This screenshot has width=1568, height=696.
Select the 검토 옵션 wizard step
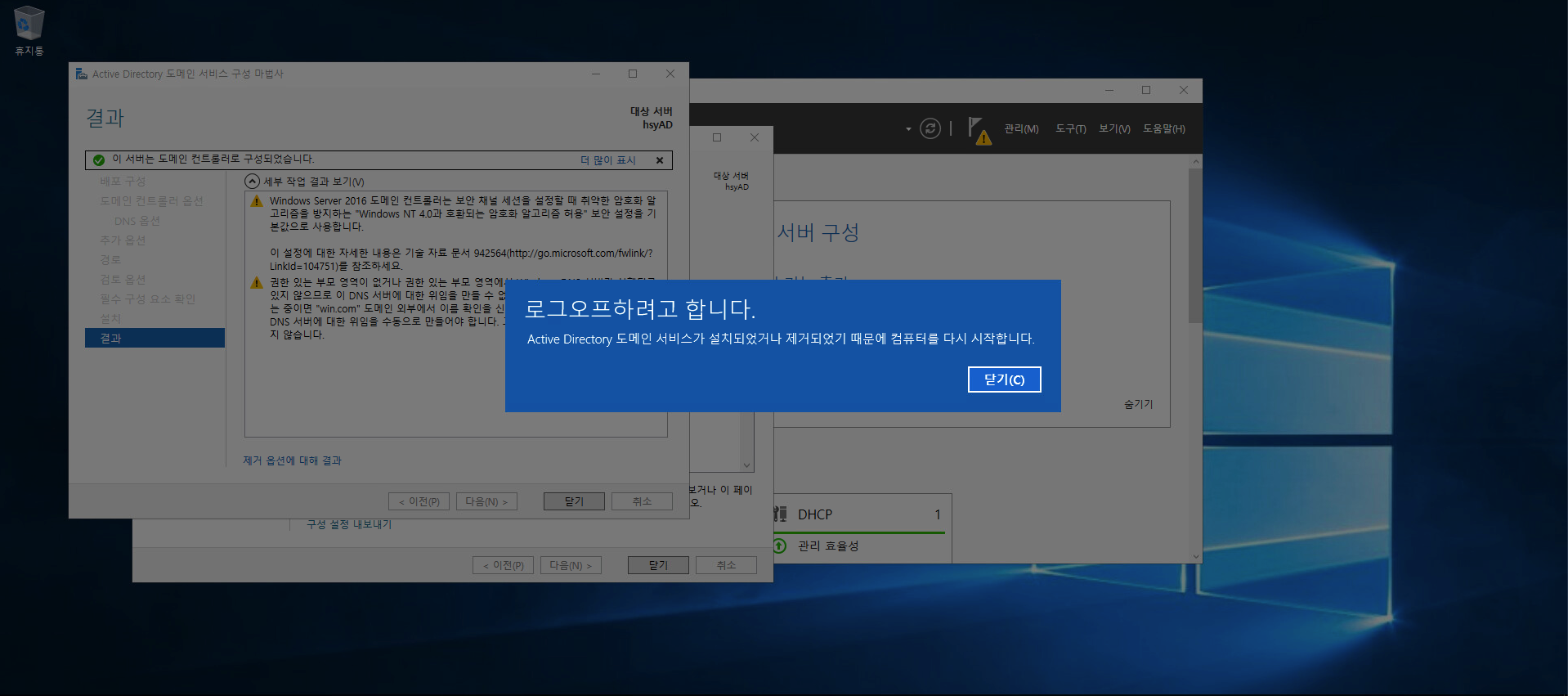pos(123,280)
